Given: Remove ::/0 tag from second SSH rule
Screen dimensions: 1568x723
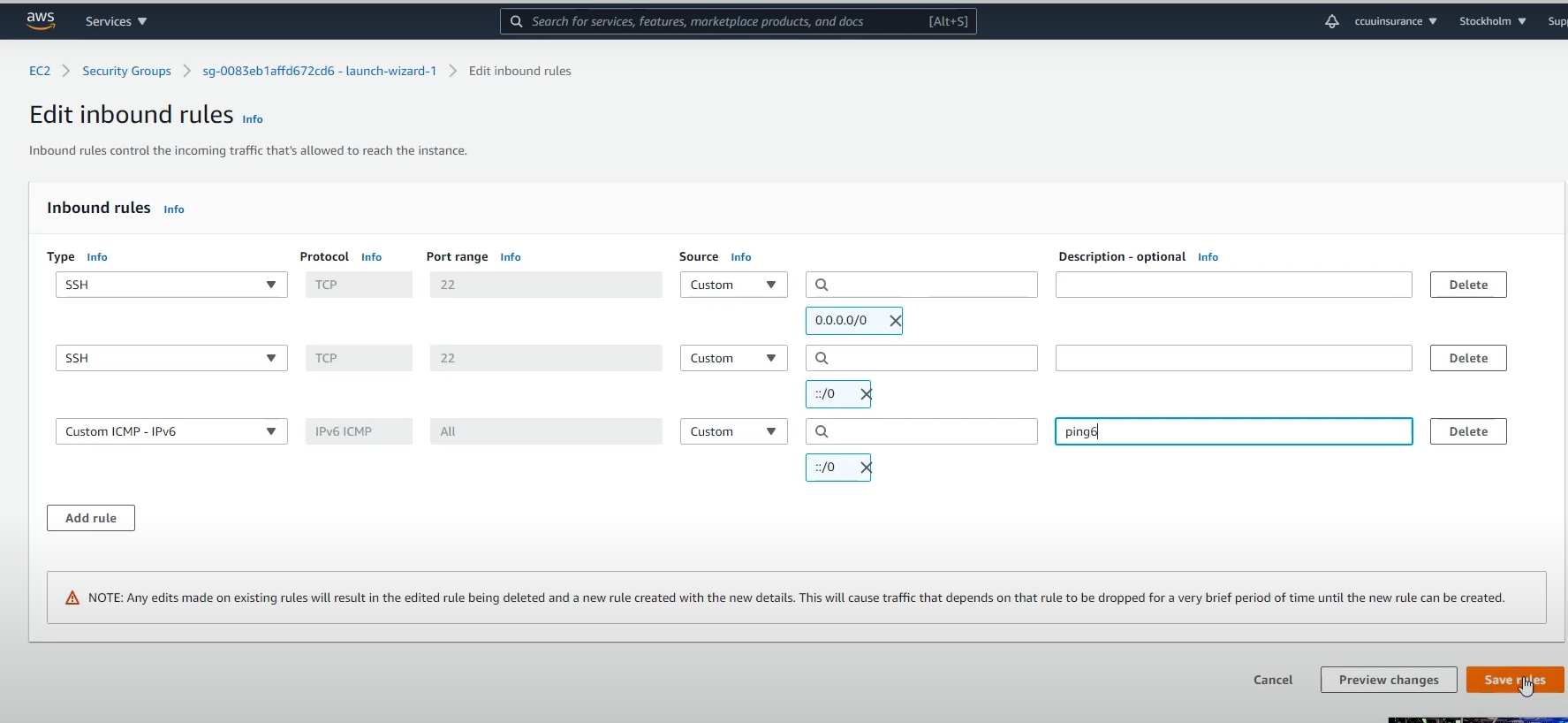Looking at the screenshot, I should (866, 394).
